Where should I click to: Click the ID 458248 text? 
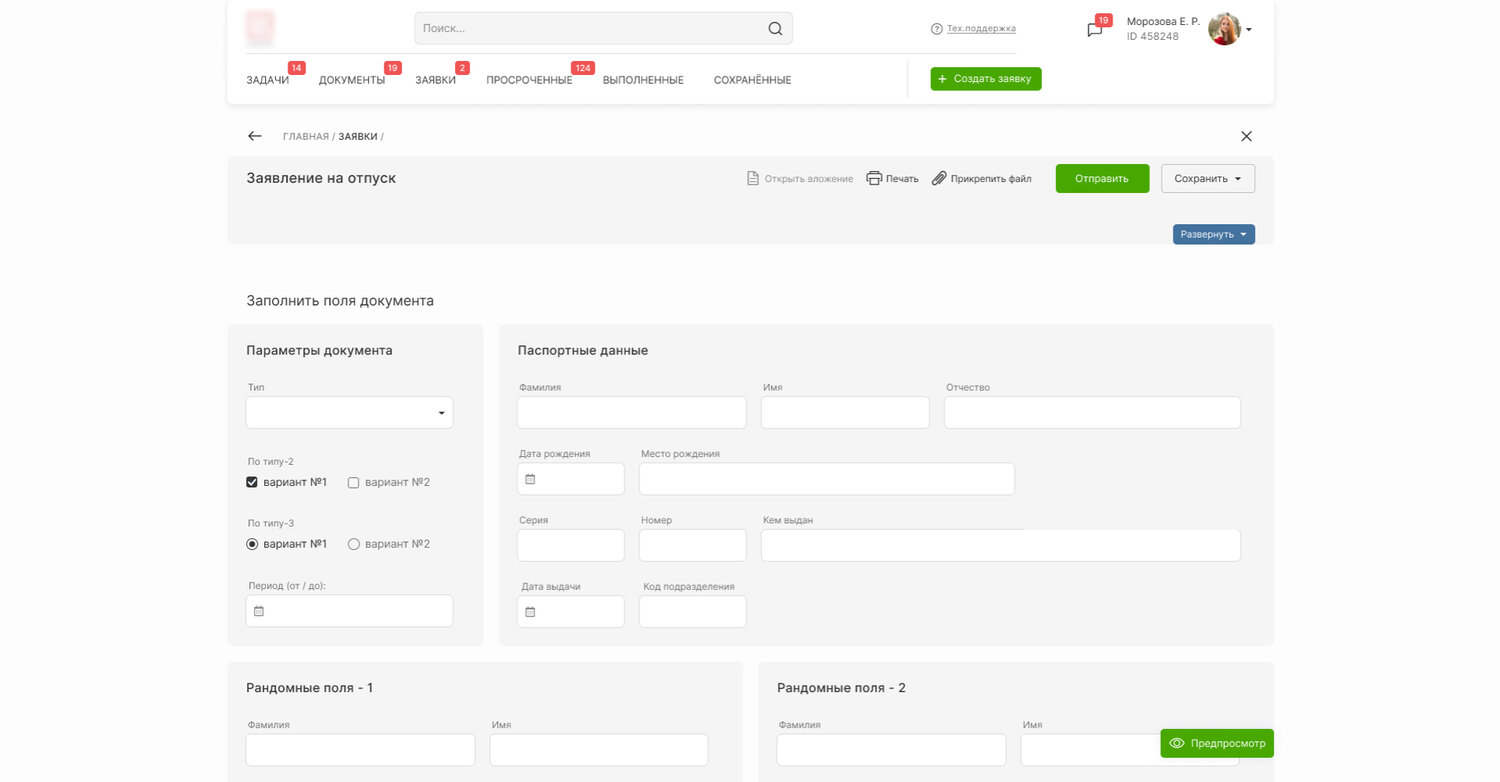(x=1153, y=37)
